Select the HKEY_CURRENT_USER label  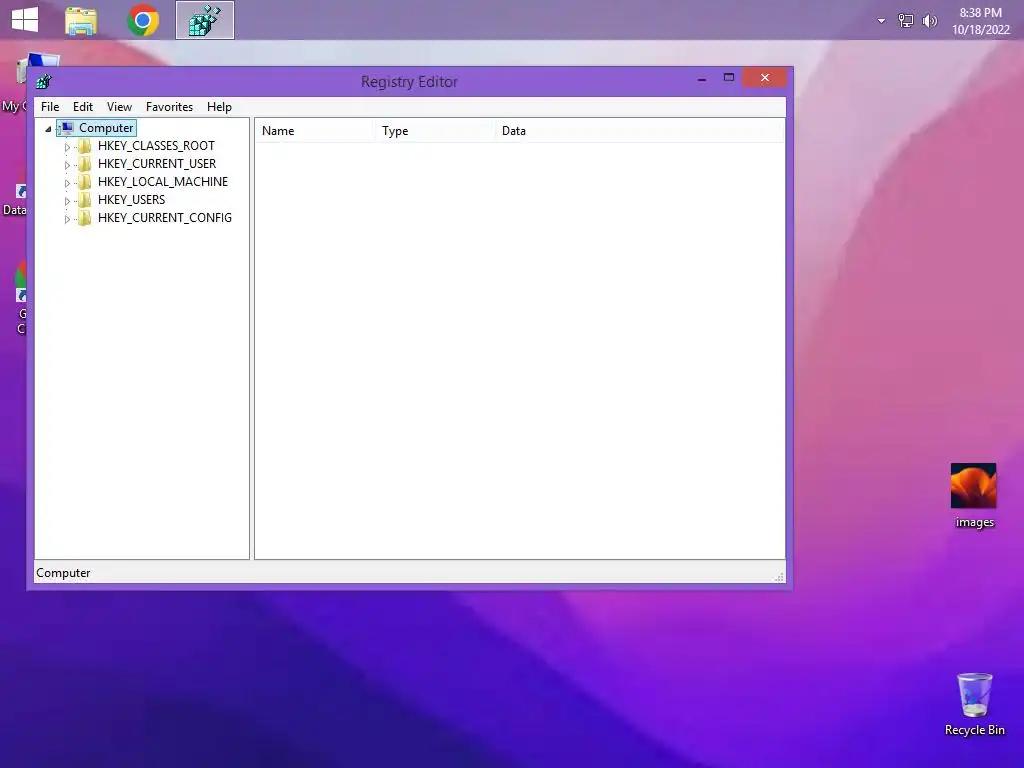point(157,164)
